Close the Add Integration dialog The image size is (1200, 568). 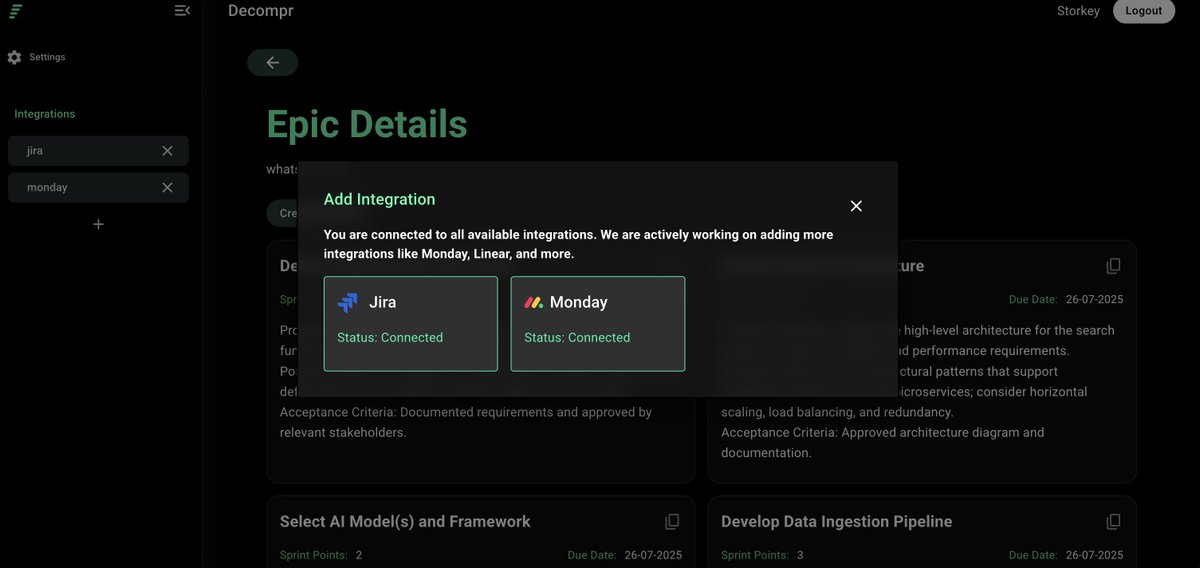click(x=856, y=206)
